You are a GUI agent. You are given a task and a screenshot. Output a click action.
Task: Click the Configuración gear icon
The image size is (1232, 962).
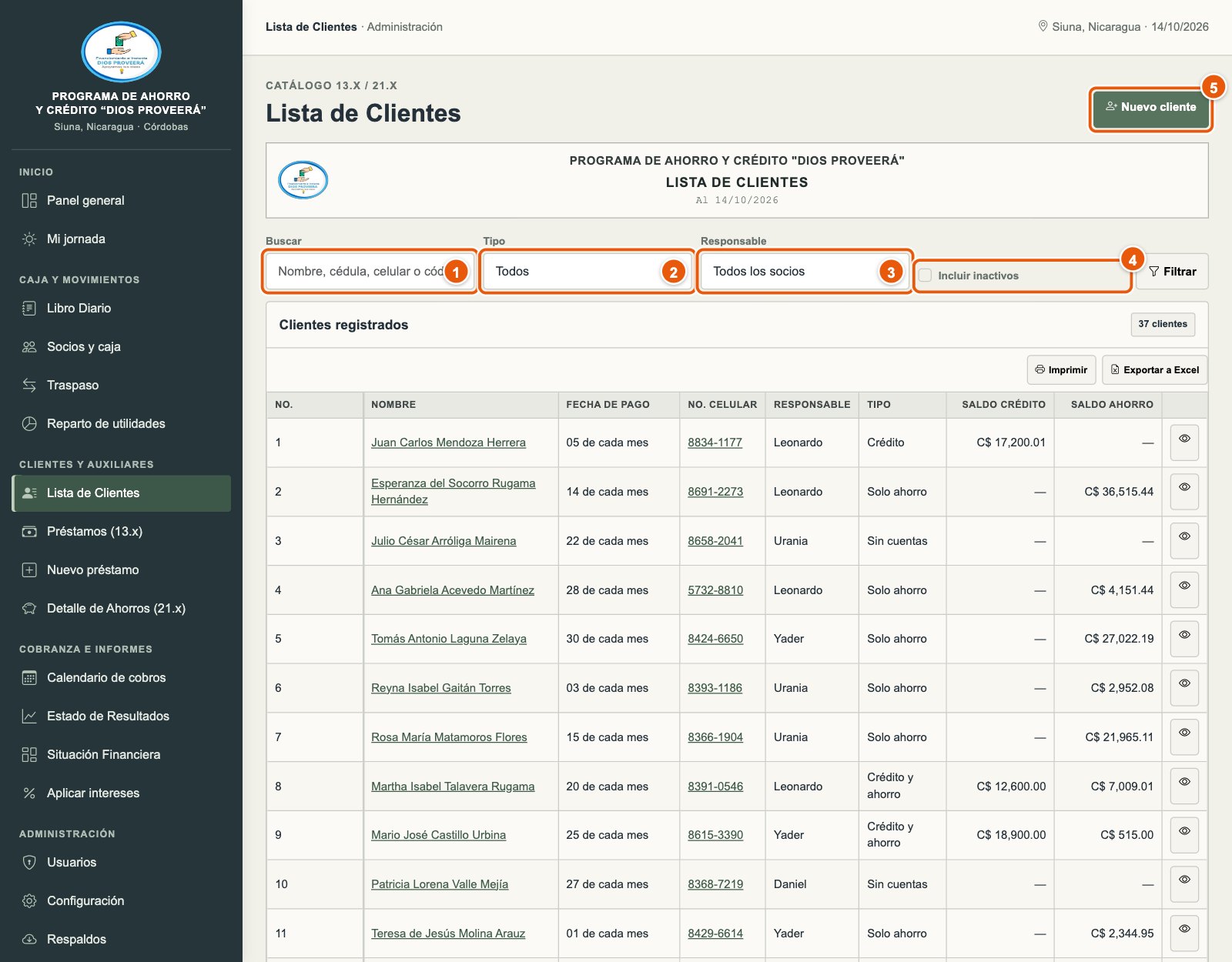[x=29, y=901]
